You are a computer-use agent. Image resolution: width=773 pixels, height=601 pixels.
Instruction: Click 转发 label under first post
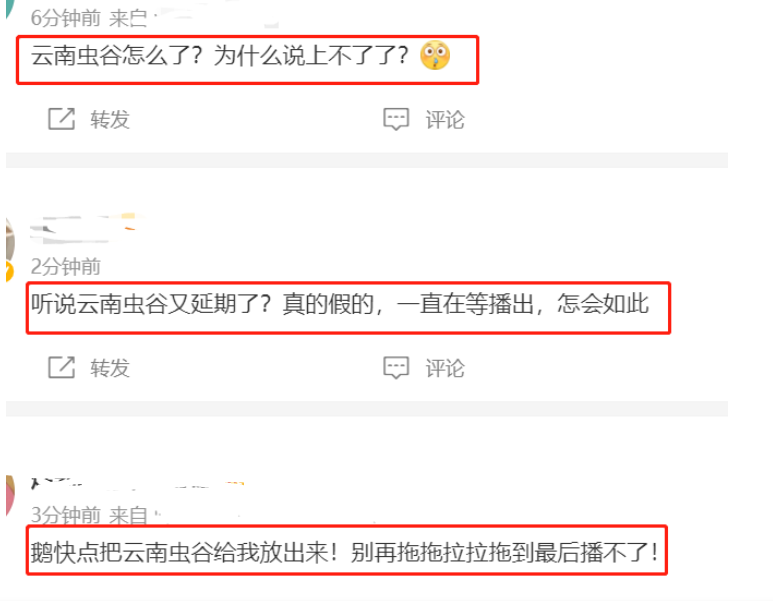pos(110,119)
